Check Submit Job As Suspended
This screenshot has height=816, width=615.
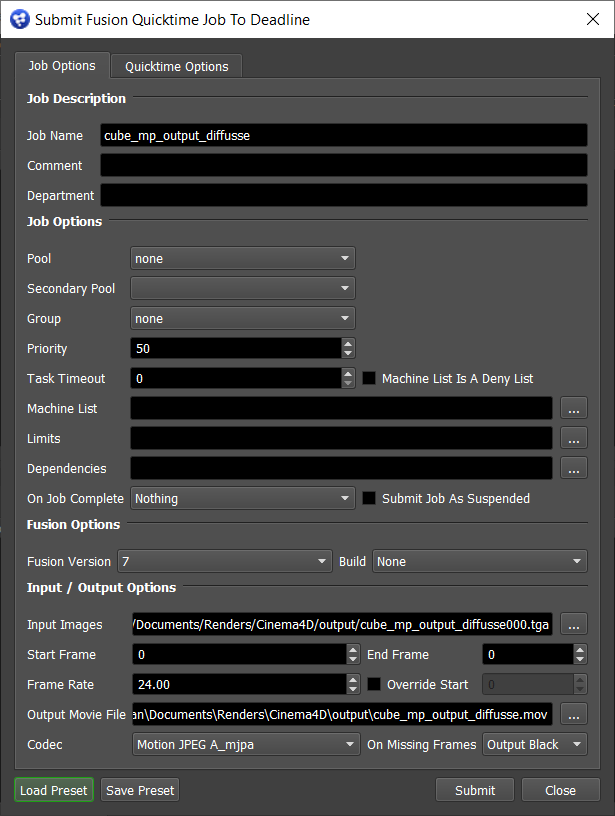[x=369, y=498]
